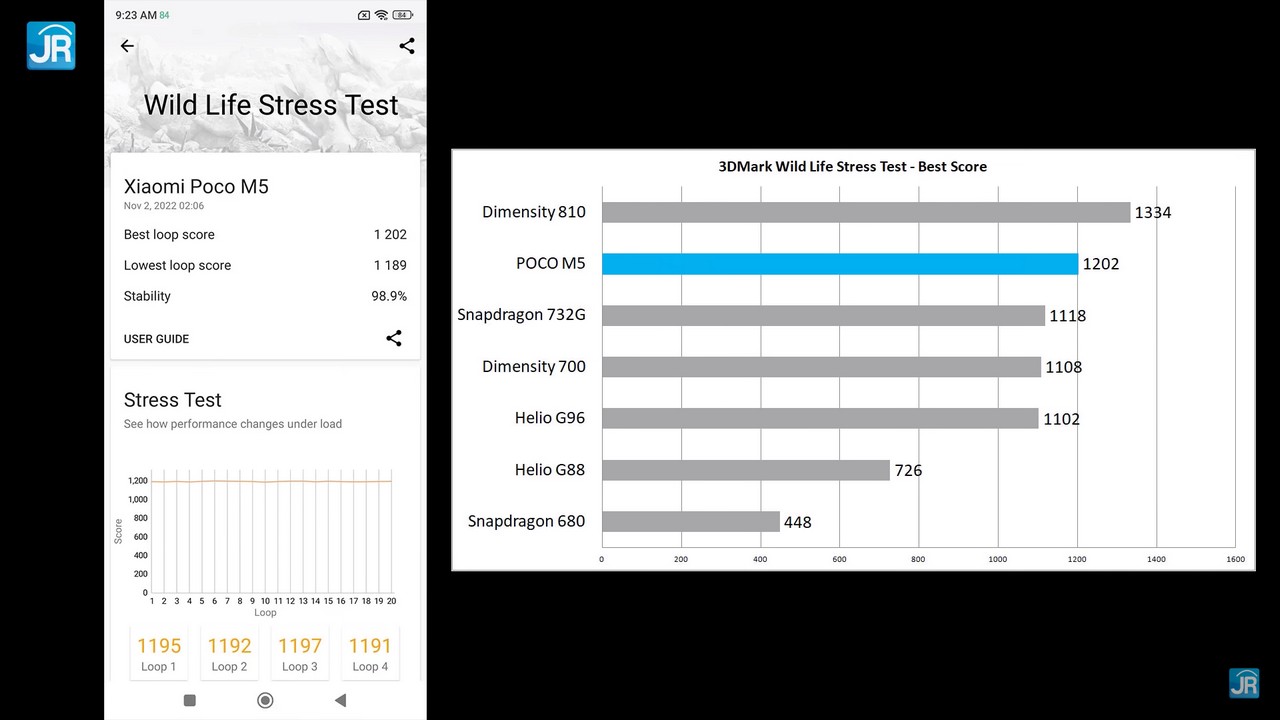
Task: Tap the Android home circle button
Action: (265, 700)
